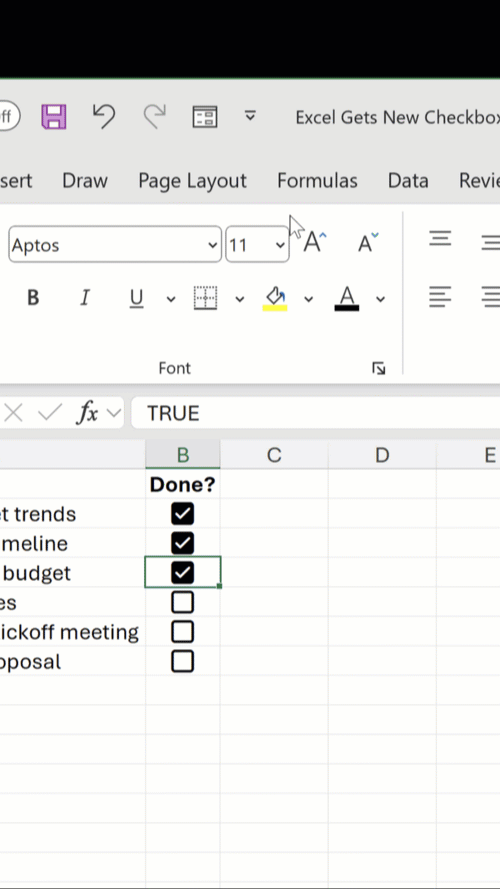Expand the dropdown next to fx
This screenshot has width=500, height=889.
point(115,413)
